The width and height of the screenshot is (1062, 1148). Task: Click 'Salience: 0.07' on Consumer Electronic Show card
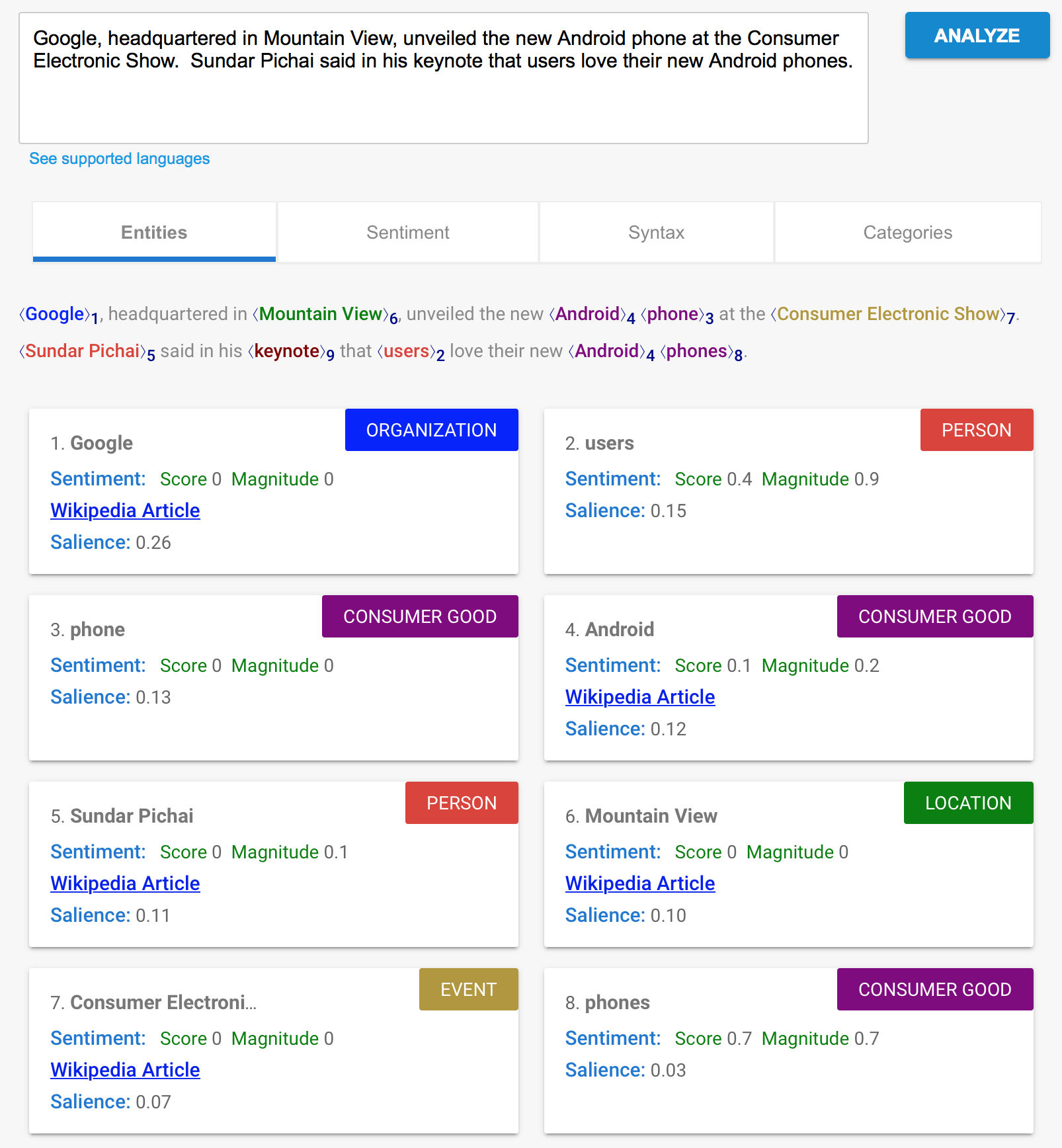(x=111, y=1102)
